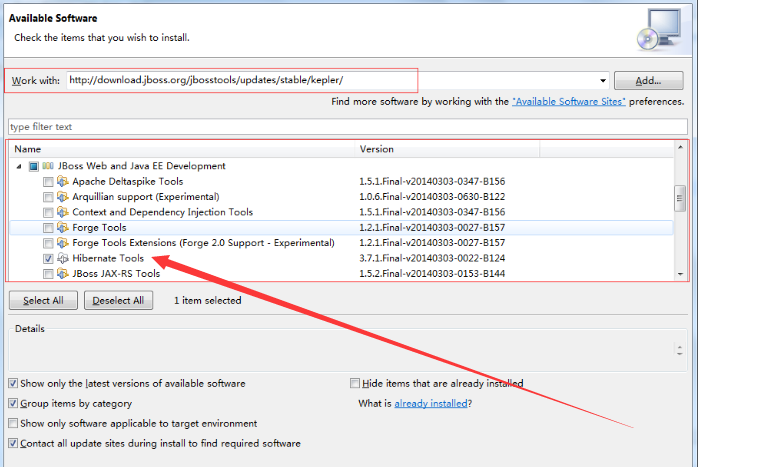Click the Forge Tools Extensions plugin icon
Image resolution: width=771 pixels, height=467 pixels.
click(x=63, y=243)
